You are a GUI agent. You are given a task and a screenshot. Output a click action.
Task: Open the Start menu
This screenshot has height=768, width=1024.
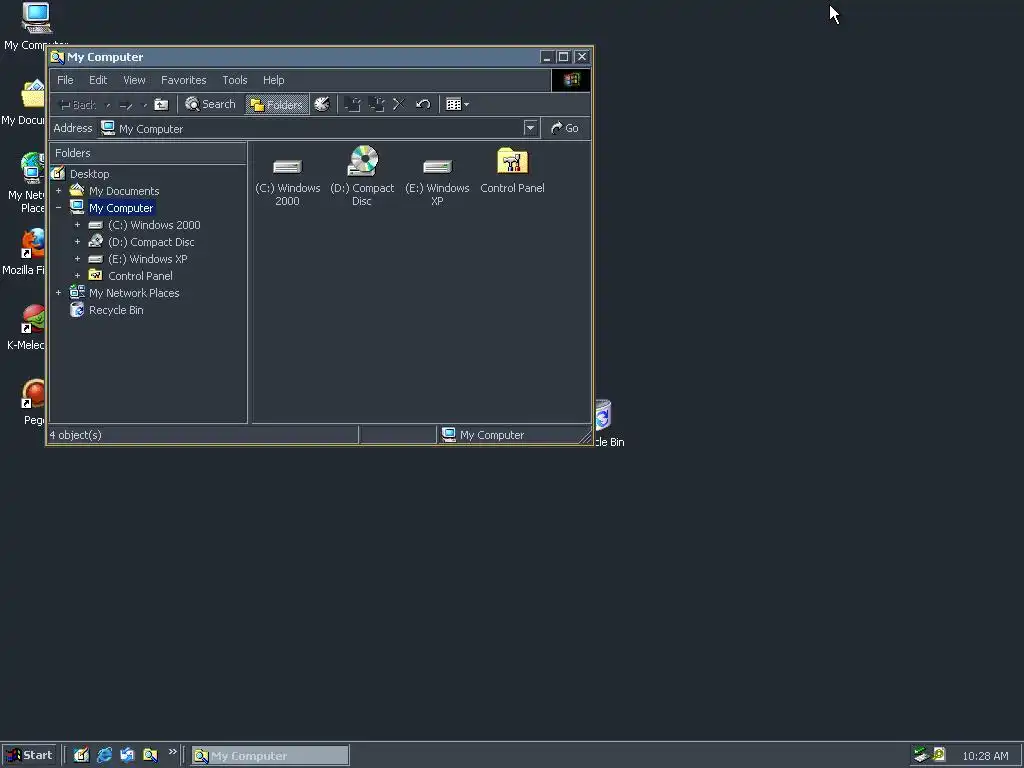pyautogui.click(x=29, y=755)
